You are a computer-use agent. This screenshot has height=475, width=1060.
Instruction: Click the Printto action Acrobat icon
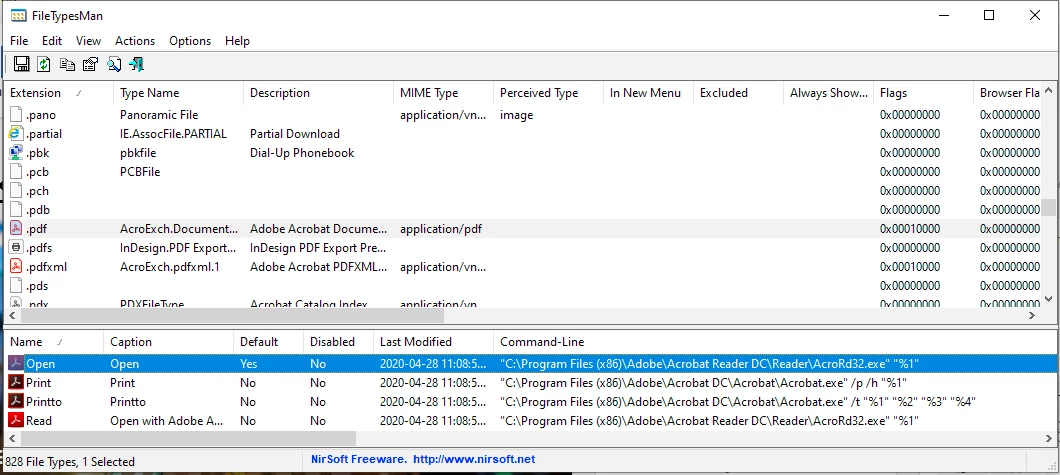click(16, 401)
